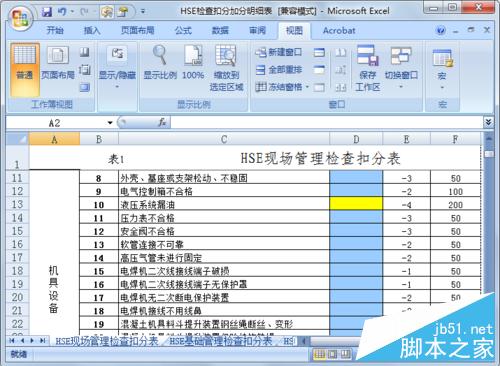Go to first sheet navigation arrow

[12, 340]
